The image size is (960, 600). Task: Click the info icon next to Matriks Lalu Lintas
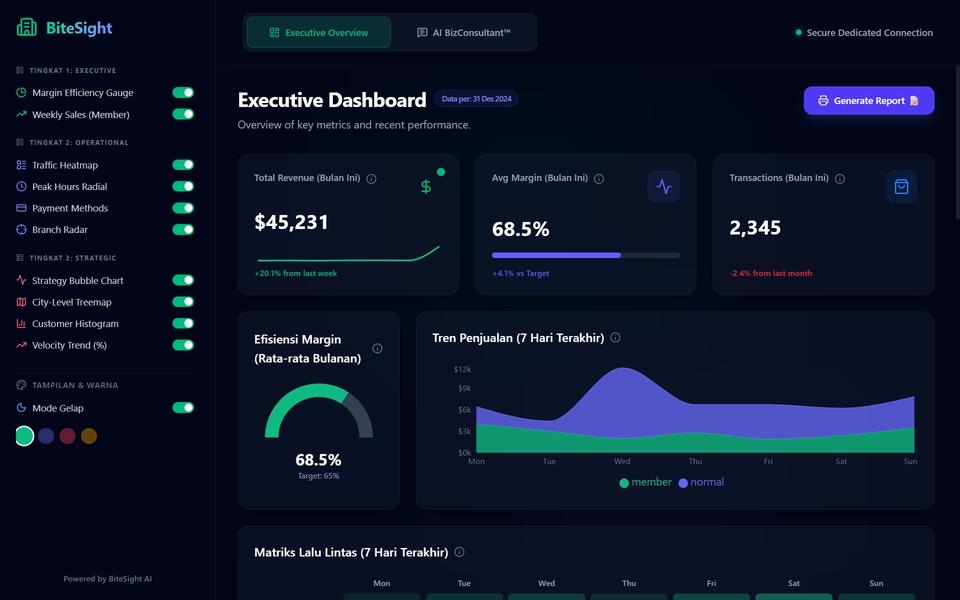pos(459,552)
